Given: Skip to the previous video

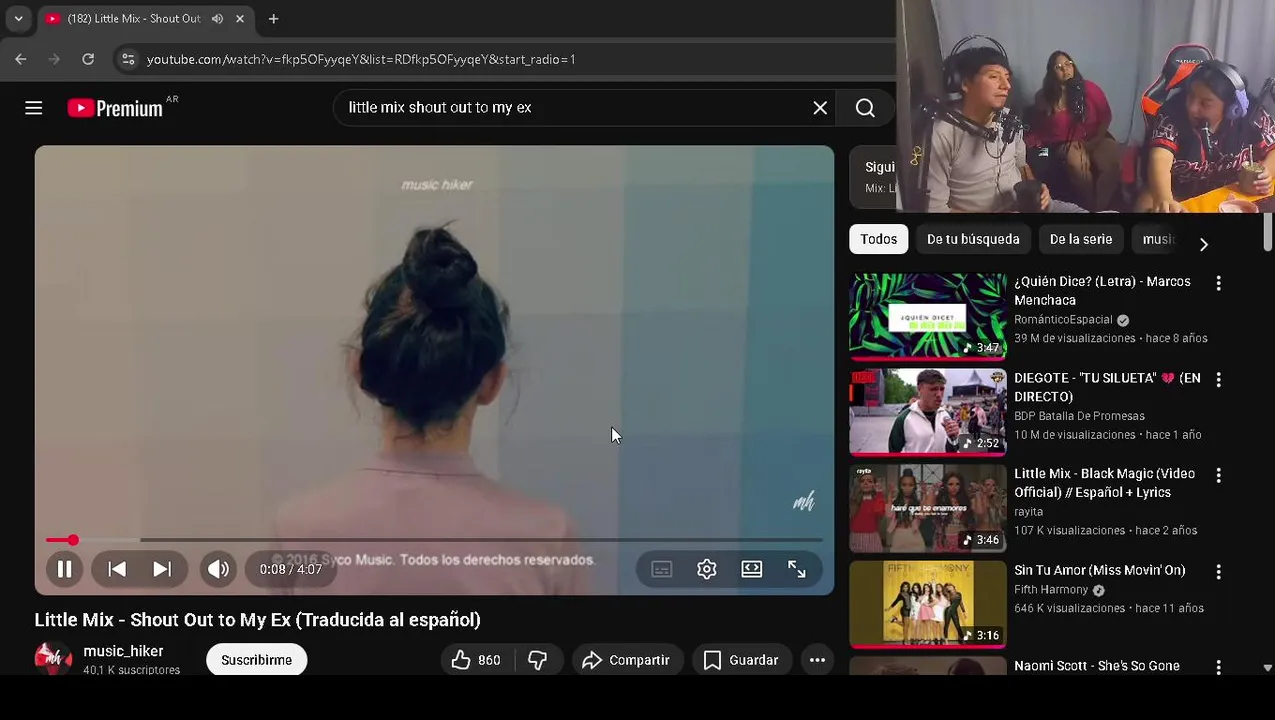Looking at the screenshot, I should [x=117, y=569].
